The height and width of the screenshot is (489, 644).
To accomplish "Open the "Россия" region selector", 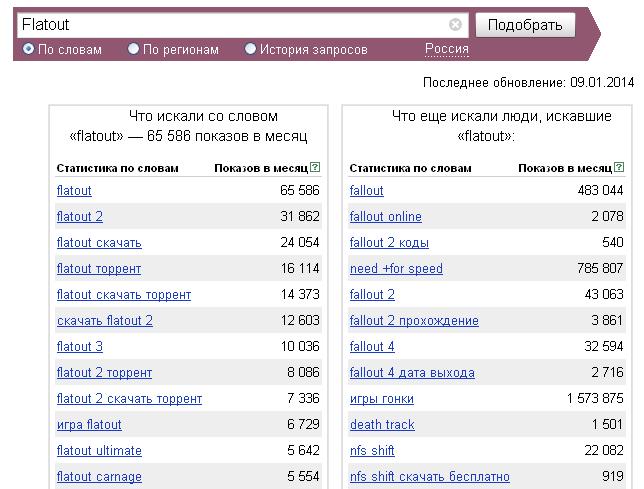I will point(447,49).
